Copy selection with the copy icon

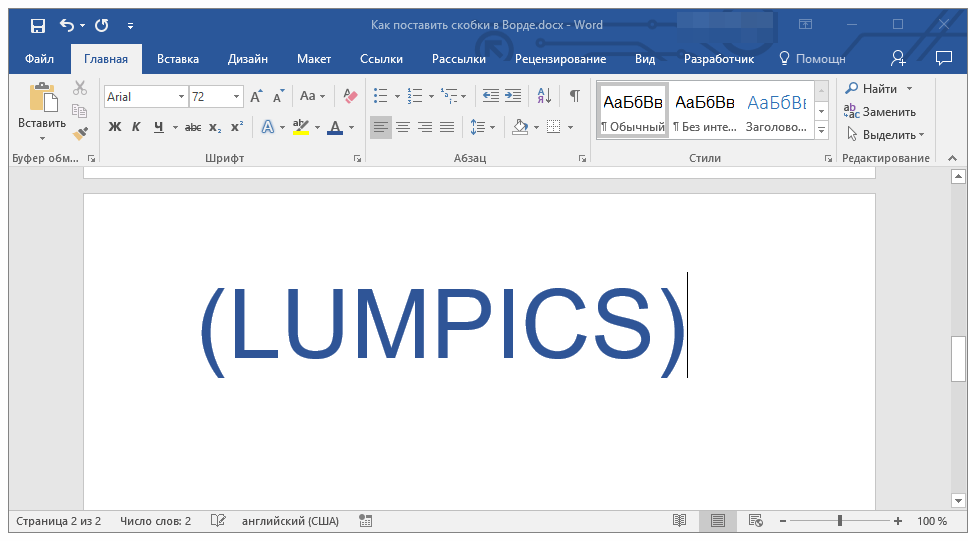80,111
